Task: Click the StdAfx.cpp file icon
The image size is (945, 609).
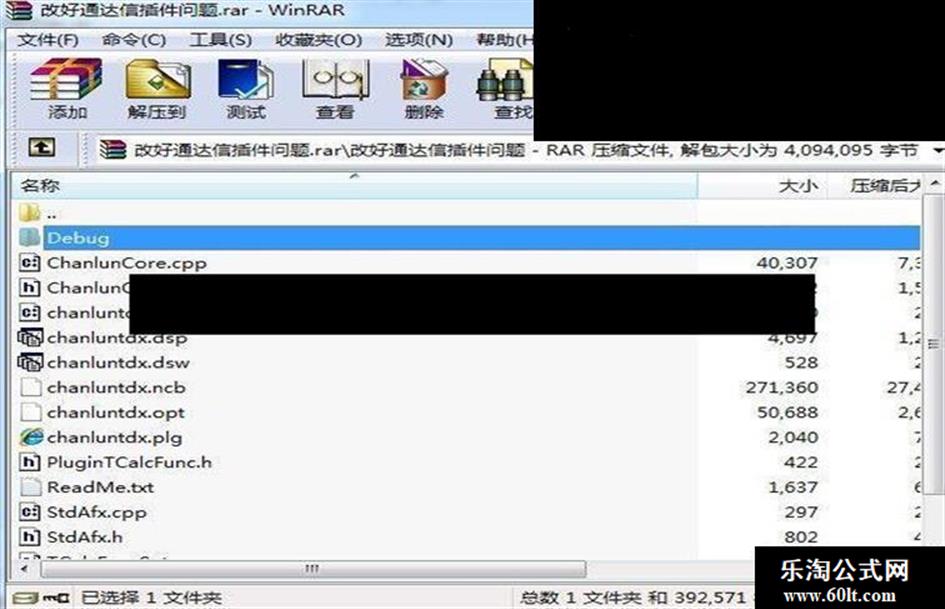Action: (30, 512)
